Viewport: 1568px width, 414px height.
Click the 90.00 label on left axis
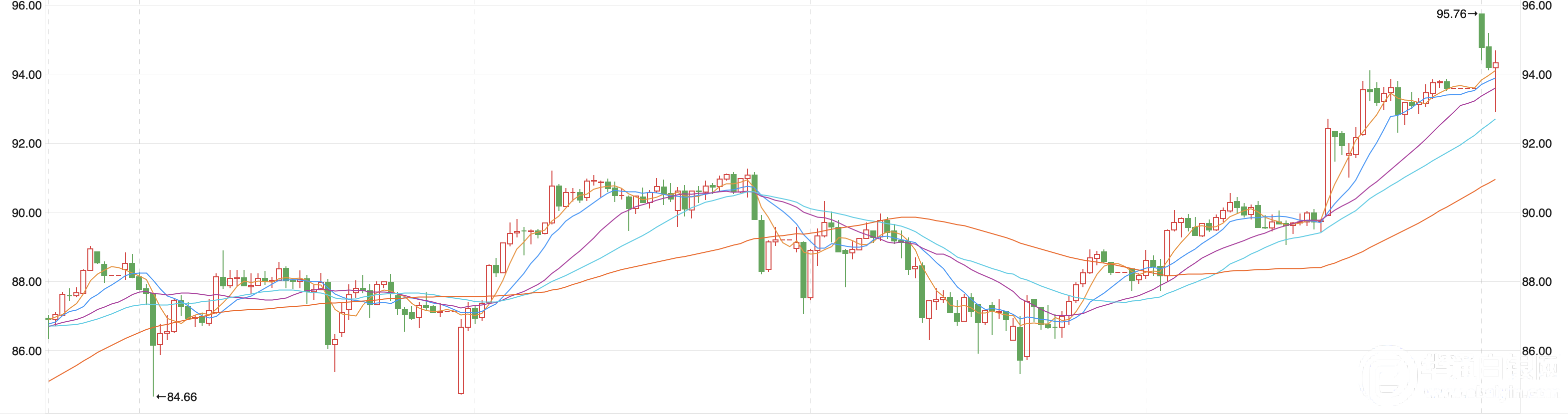point(27,213)
